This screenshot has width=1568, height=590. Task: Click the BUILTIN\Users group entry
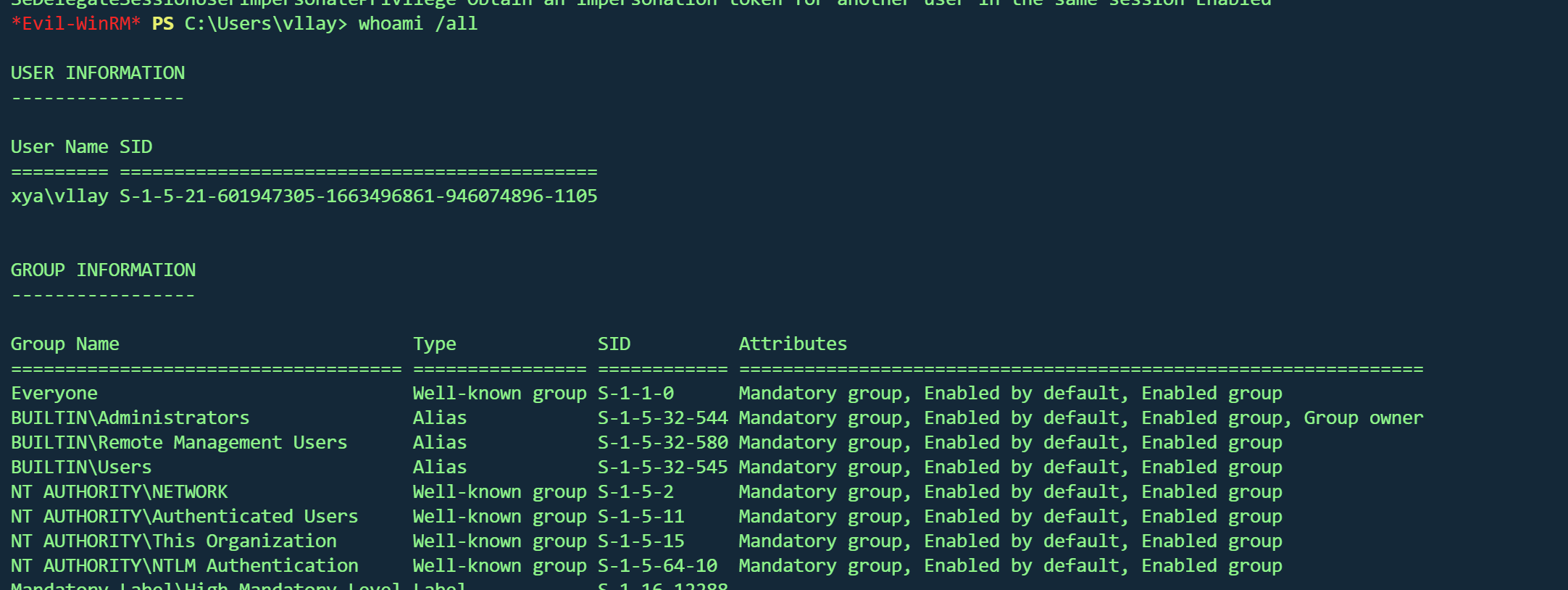[81, 468]
